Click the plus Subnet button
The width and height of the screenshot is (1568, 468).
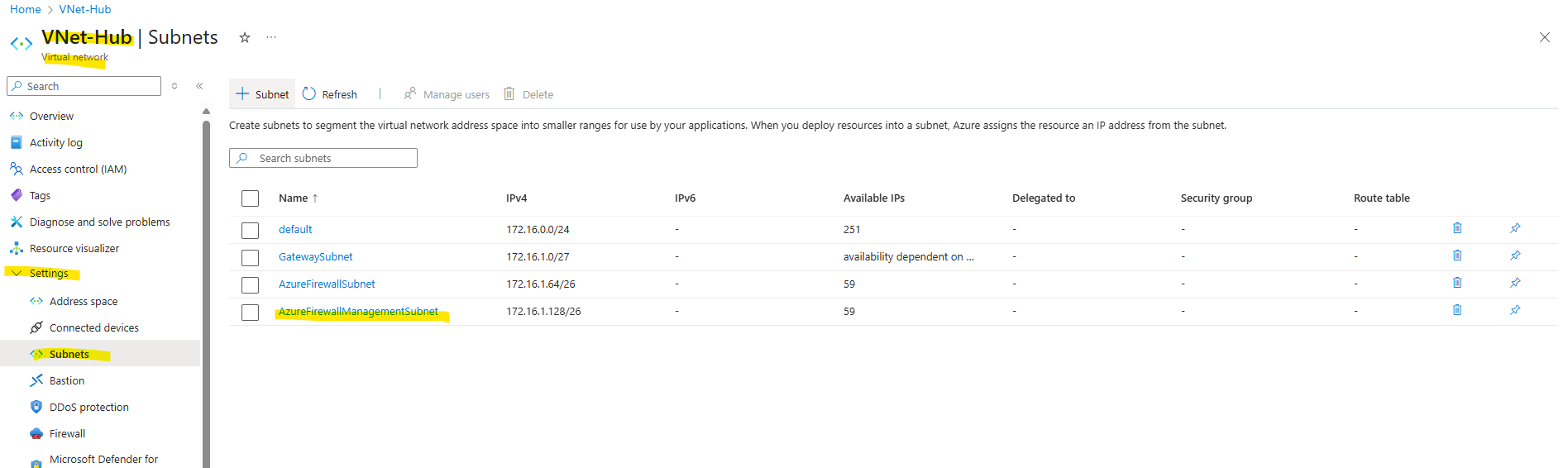[262, 94]
